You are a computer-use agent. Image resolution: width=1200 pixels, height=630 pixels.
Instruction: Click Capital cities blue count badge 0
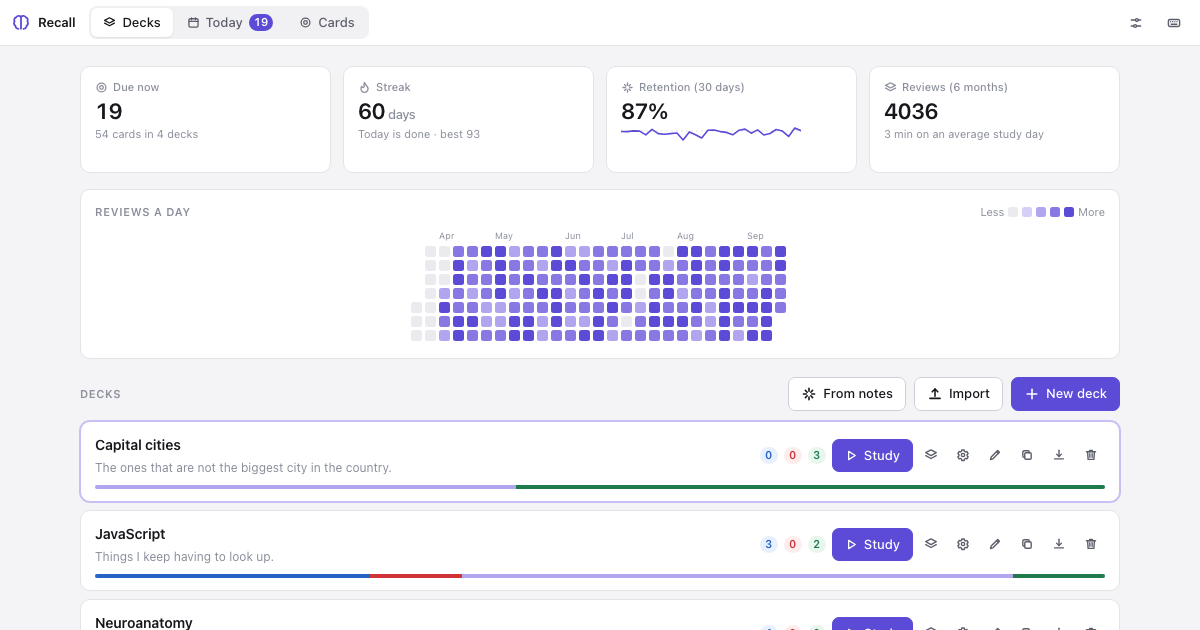click(x=769, y=455)
